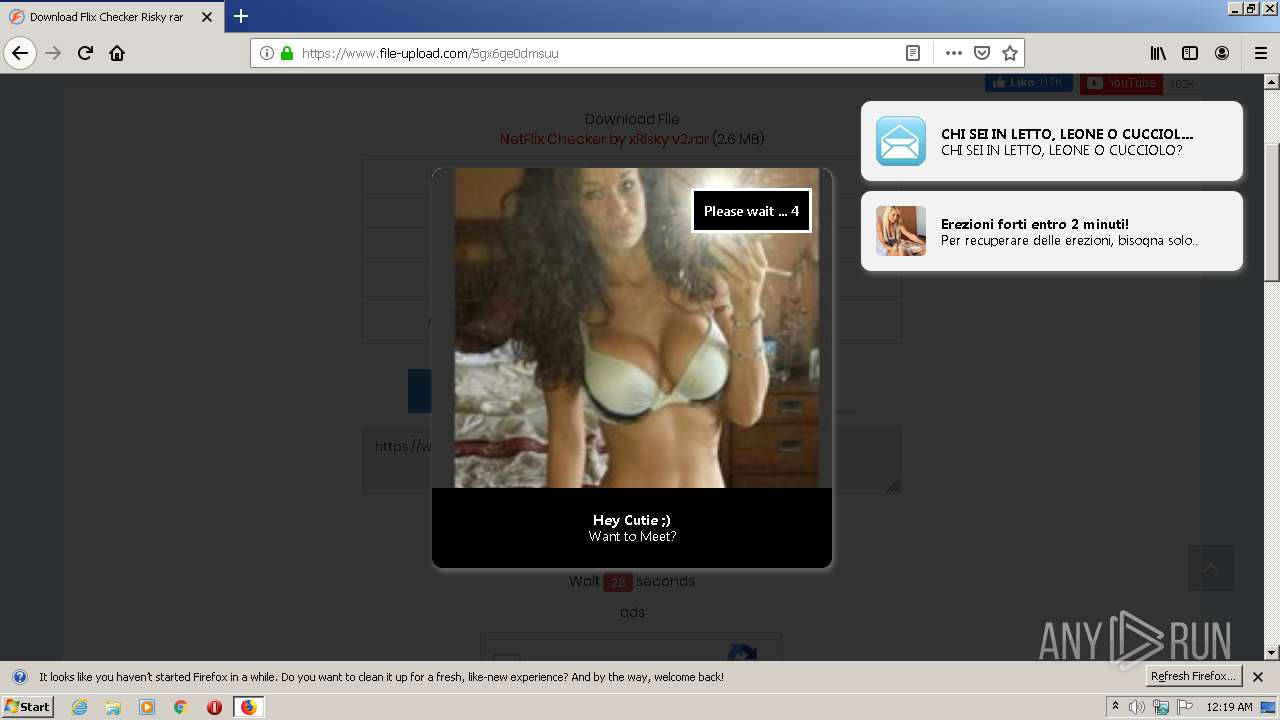Viewport: 1280px width, 720px height.
Task: Click the NetFlix Checker by xRisky v2.rar filename
Action: click(x=604, y=139)
